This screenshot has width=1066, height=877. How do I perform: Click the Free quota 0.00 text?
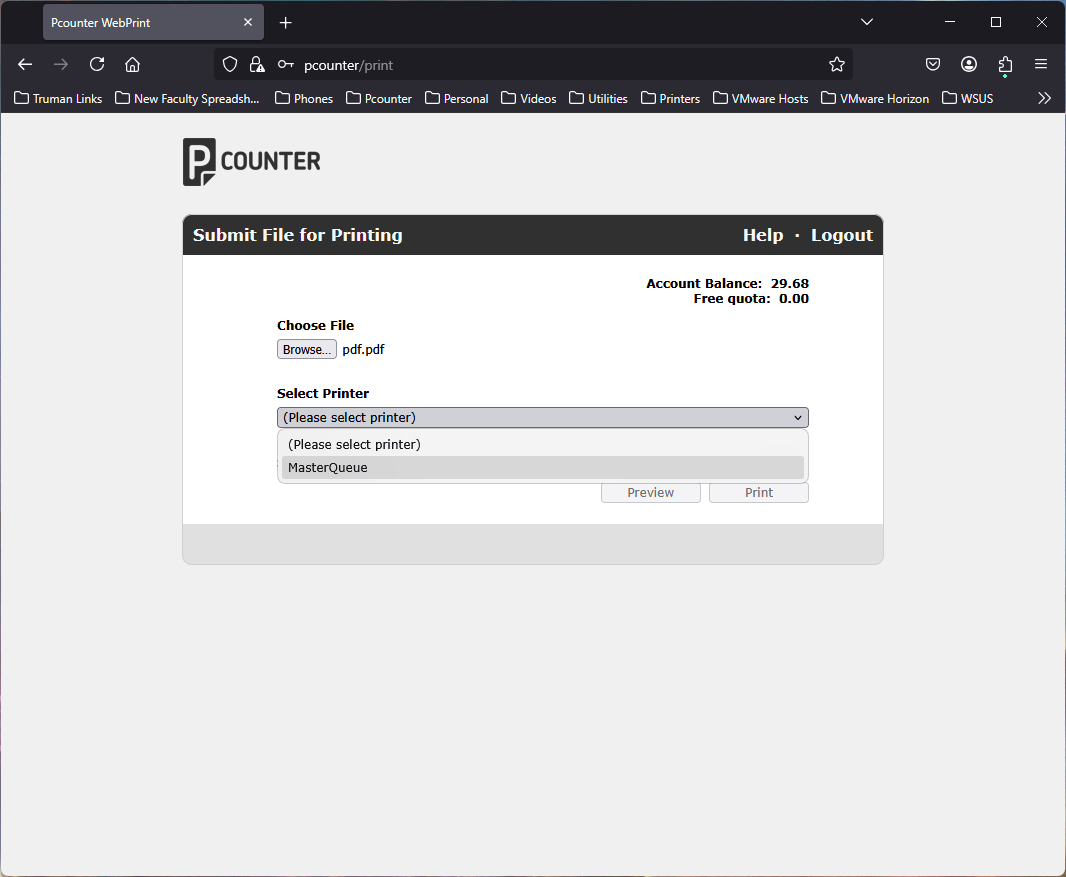tap(751, 298)
